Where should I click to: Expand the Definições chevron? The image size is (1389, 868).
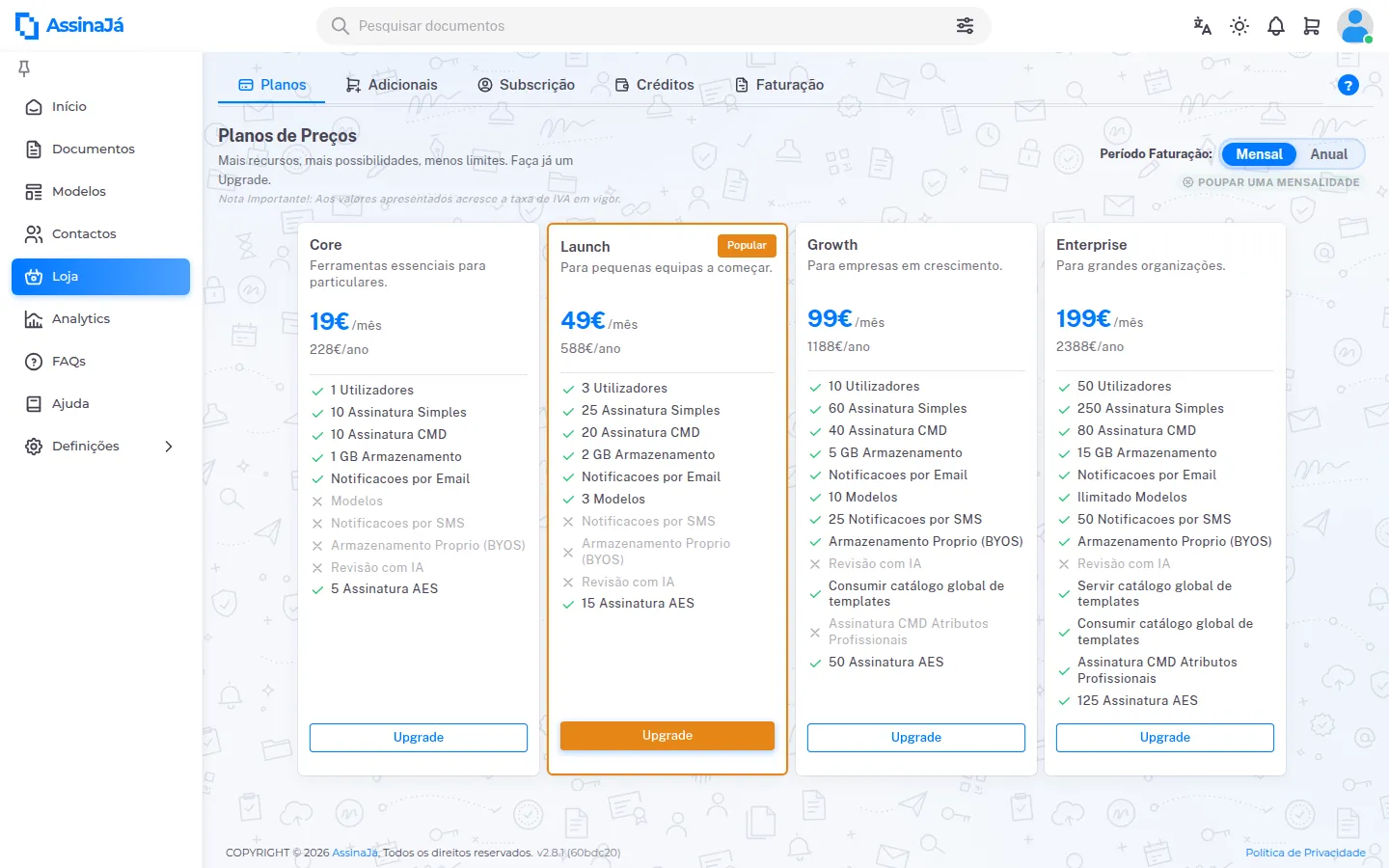point(169,447)
